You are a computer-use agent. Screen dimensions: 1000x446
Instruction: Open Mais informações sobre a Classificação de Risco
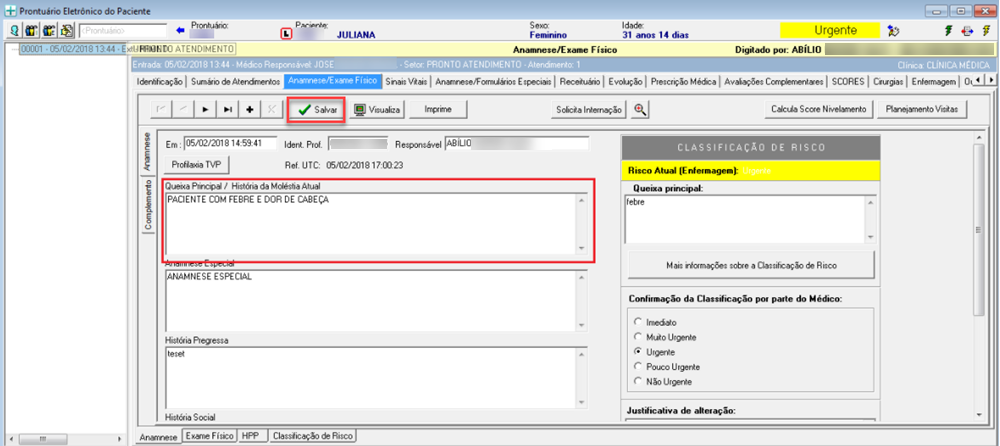click(751, 265)
